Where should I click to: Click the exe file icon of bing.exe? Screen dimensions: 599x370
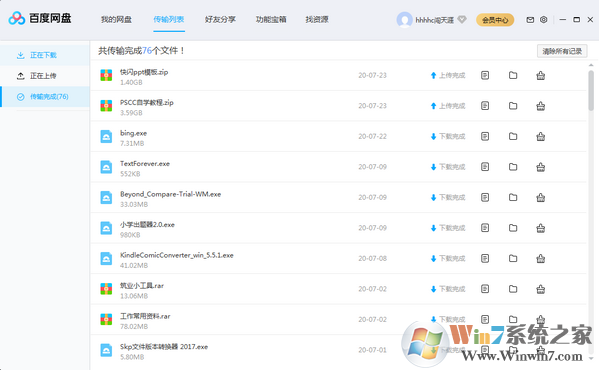pos(106,136)
